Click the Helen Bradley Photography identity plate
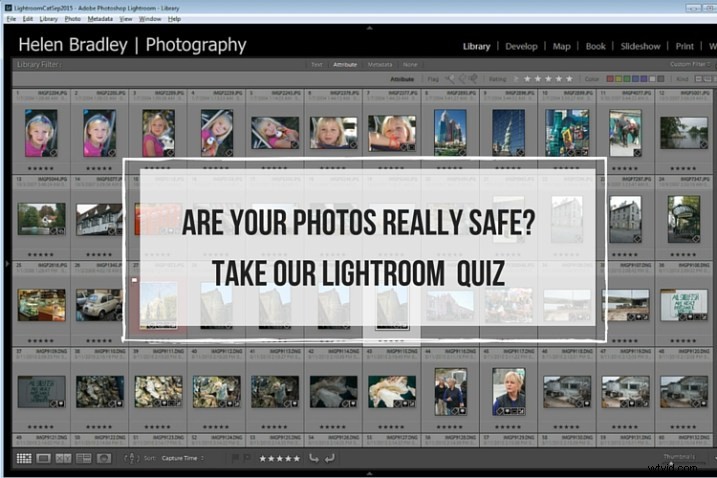717x478 pixels. tap(132, 45)
